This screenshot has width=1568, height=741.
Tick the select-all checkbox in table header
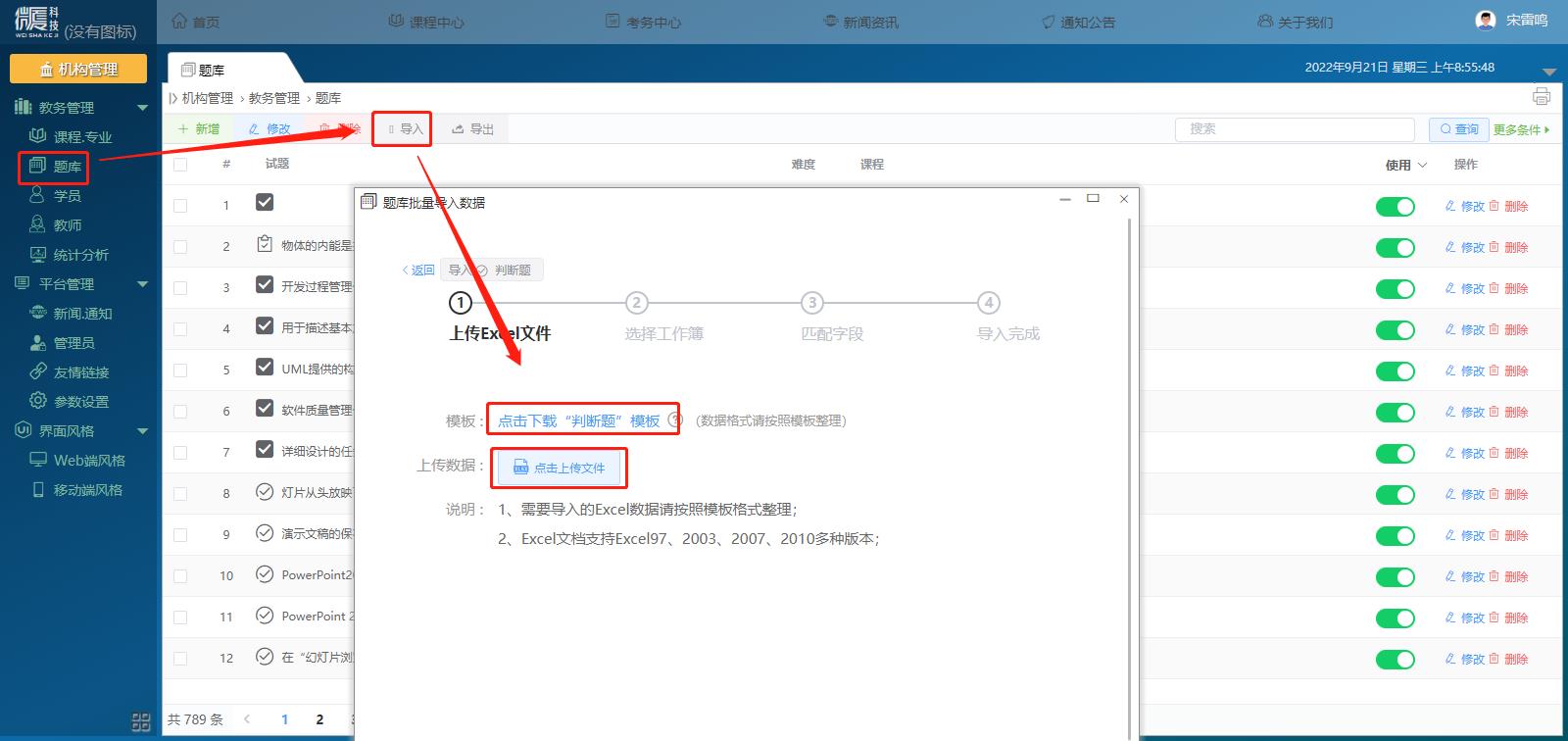pos(180,164)
